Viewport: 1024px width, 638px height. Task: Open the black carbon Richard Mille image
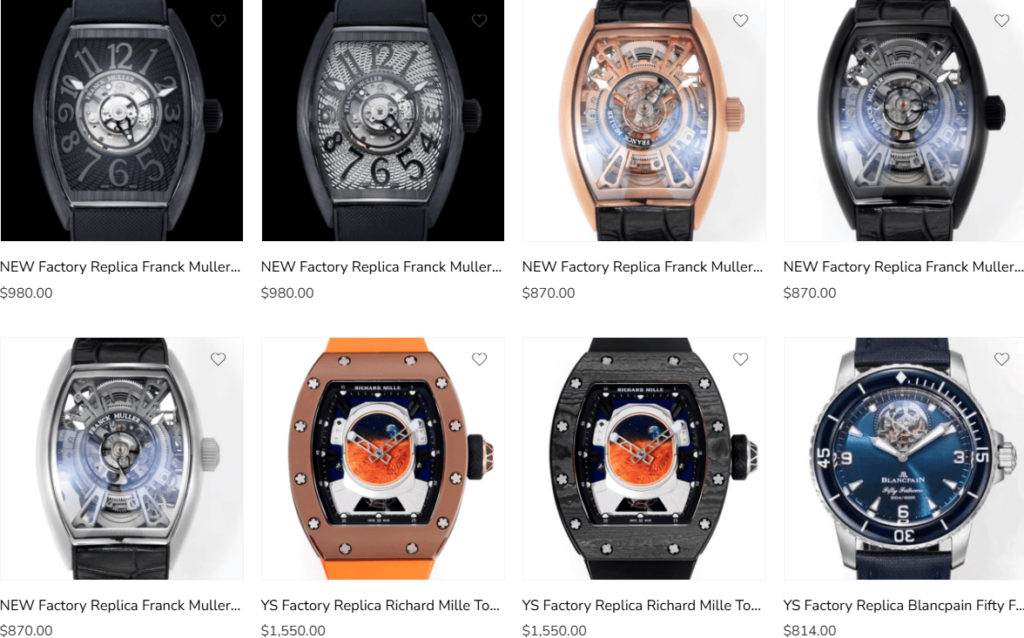click(644, 458)
